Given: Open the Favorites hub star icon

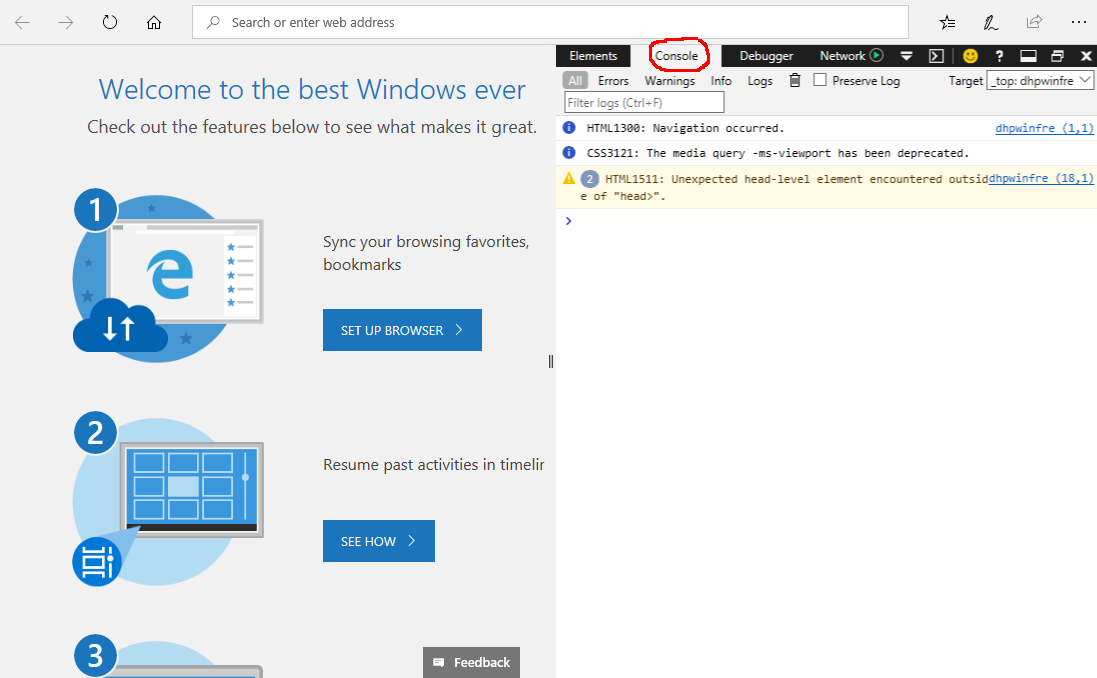Looking at the screenshot, I should click(947, 22).
